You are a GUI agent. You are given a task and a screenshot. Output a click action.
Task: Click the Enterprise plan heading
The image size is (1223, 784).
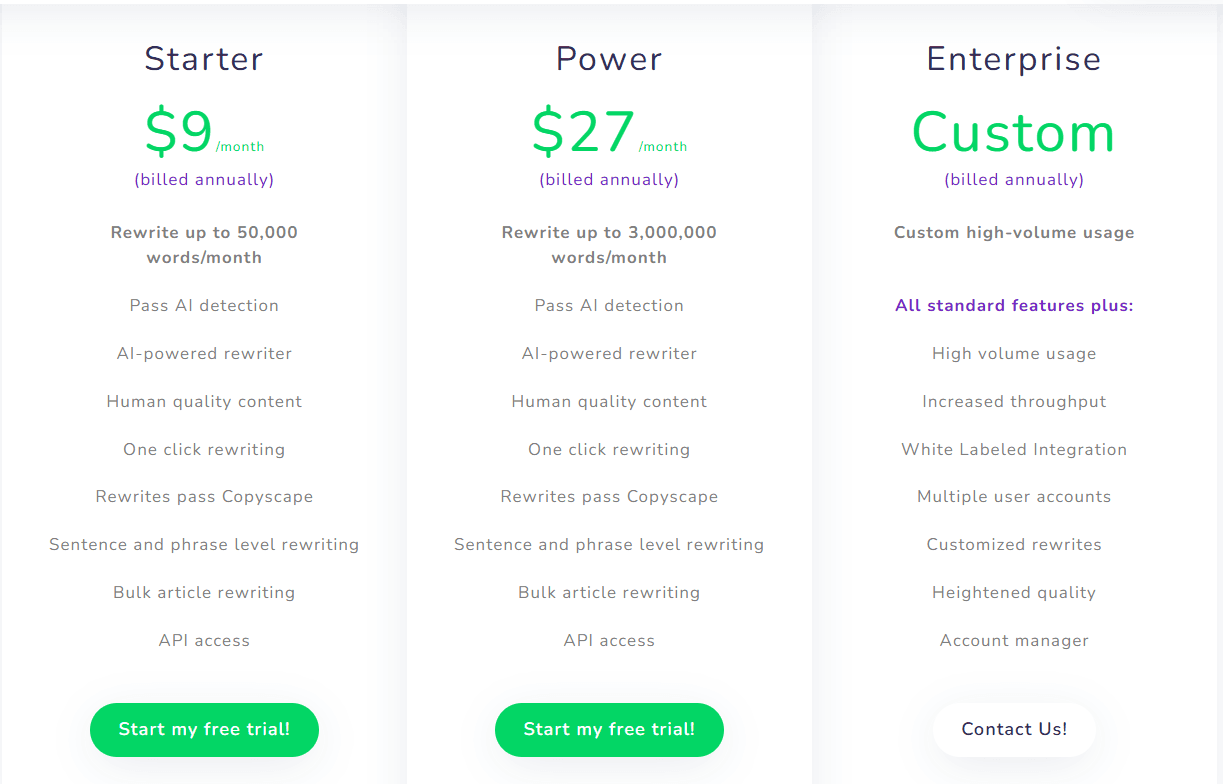1014,59
